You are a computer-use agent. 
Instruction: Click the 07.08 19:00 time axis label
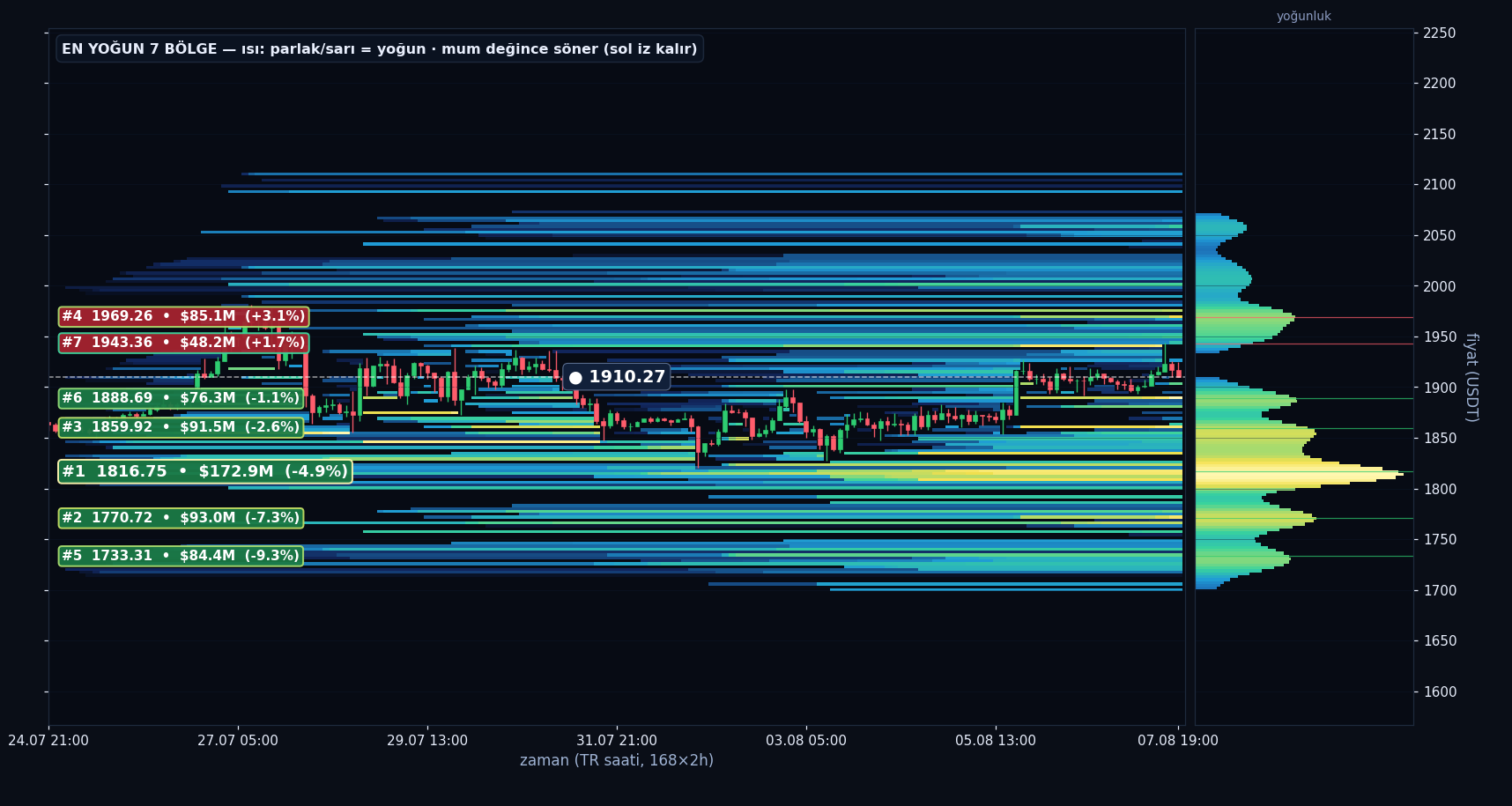coord(1178,741)
